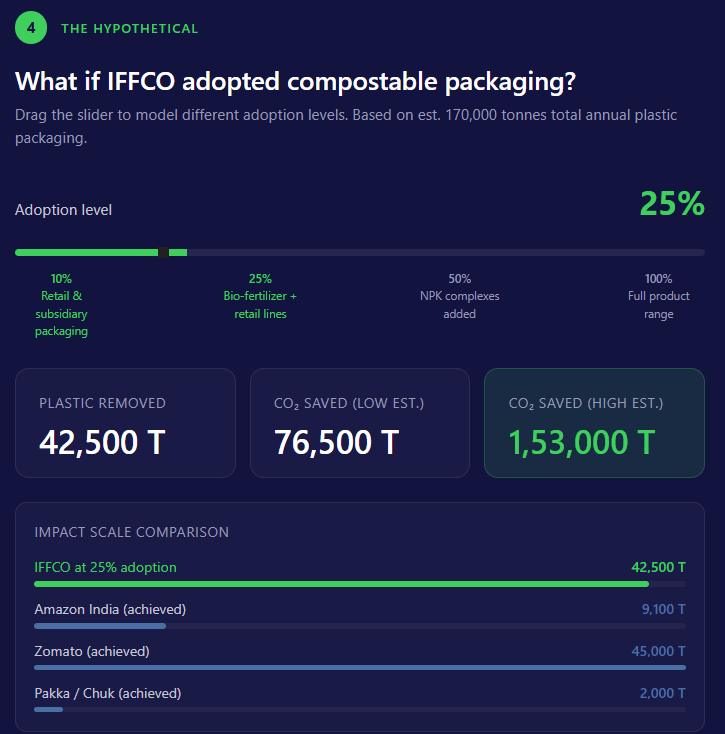725x734 pixels.
Task: Click the Impact Scale Comparison heading
Action: (132, 532)
